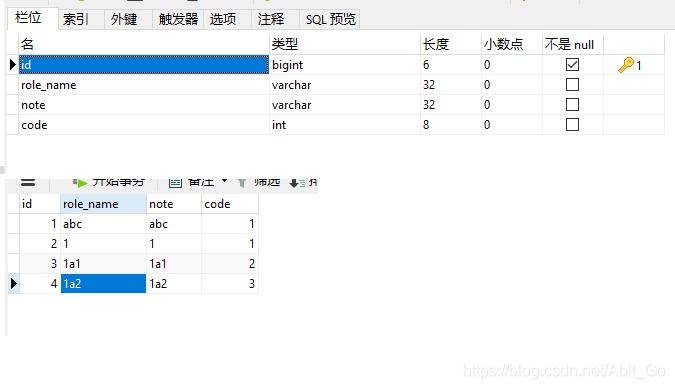The height and width of the screenshot is (389, 675).
Task: Click the code column header in data grid
Action: (230, 204)
